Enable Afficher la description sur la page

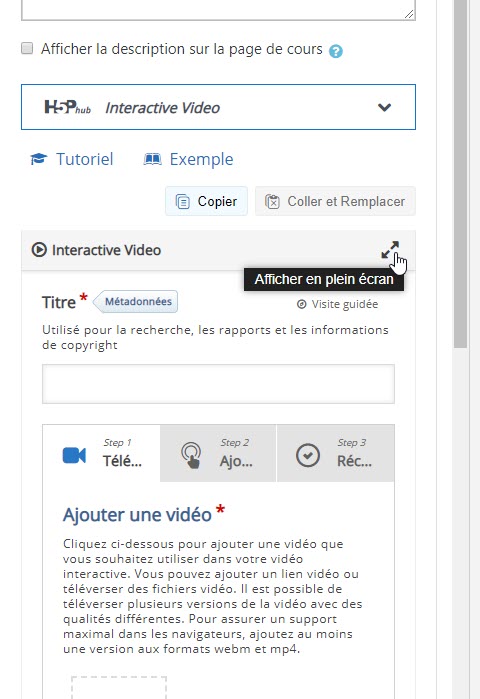point(27,48)
